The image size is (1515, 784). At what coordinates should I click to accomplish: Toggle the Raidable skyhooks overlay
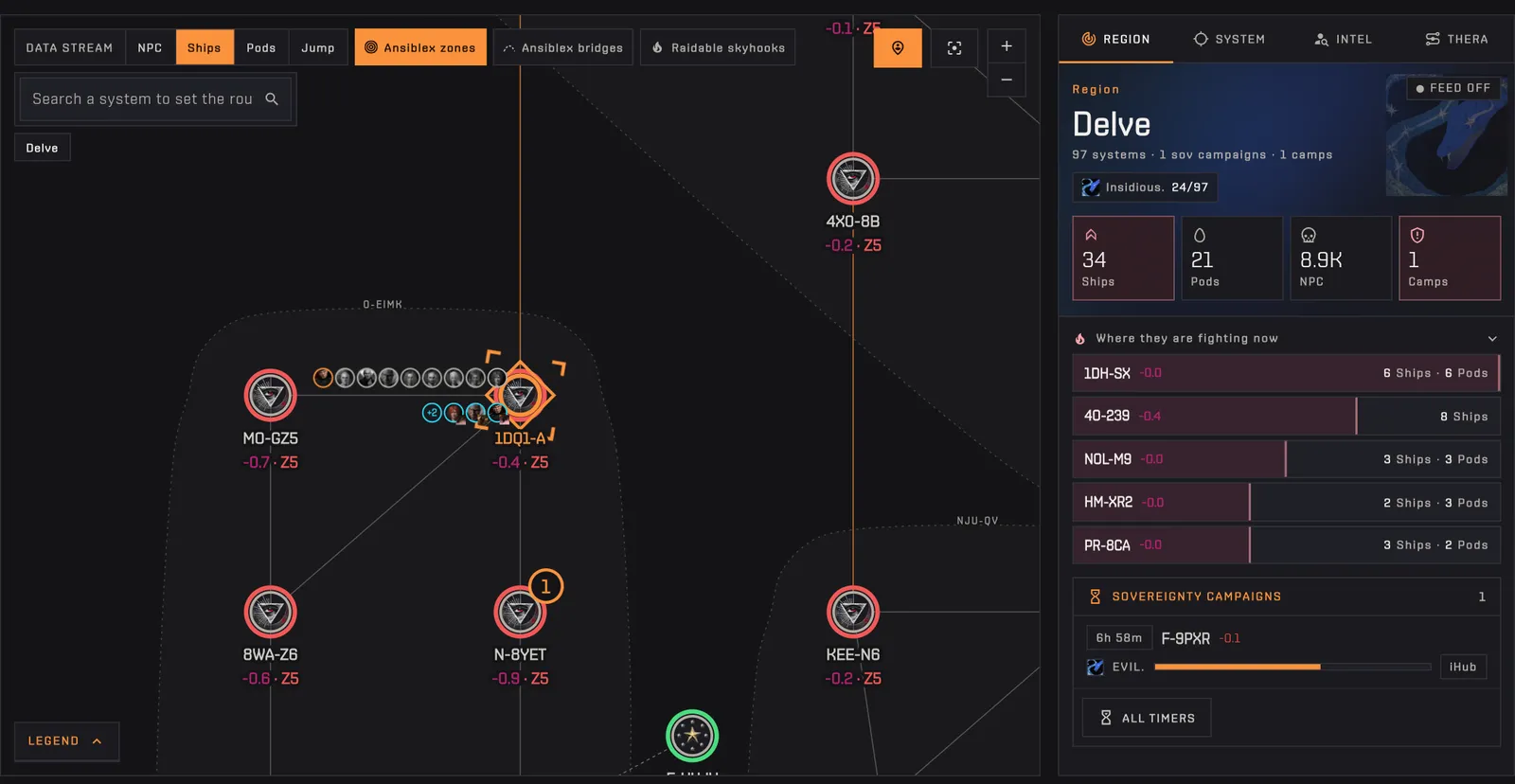pyautogui.click(x=718, y=47)
